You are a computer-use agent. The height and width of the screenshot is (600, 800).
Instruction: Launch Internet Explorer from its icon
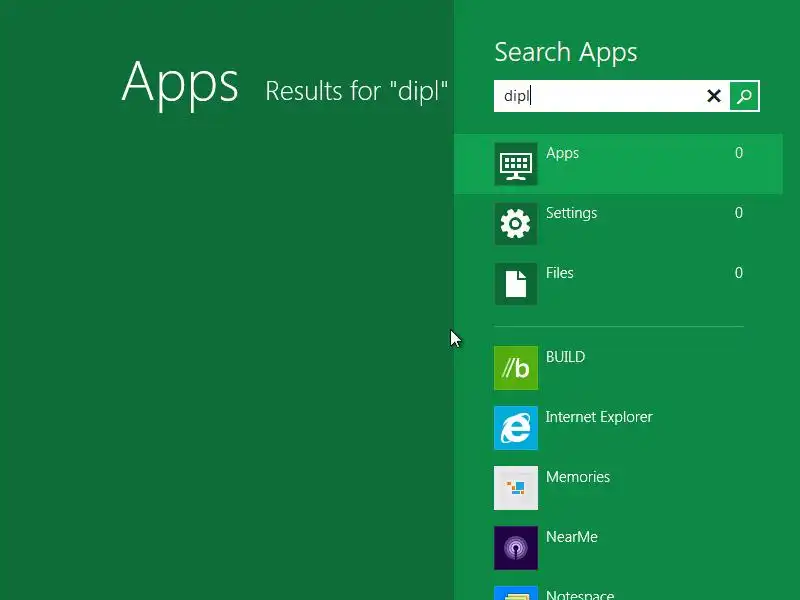click(516, 428)
